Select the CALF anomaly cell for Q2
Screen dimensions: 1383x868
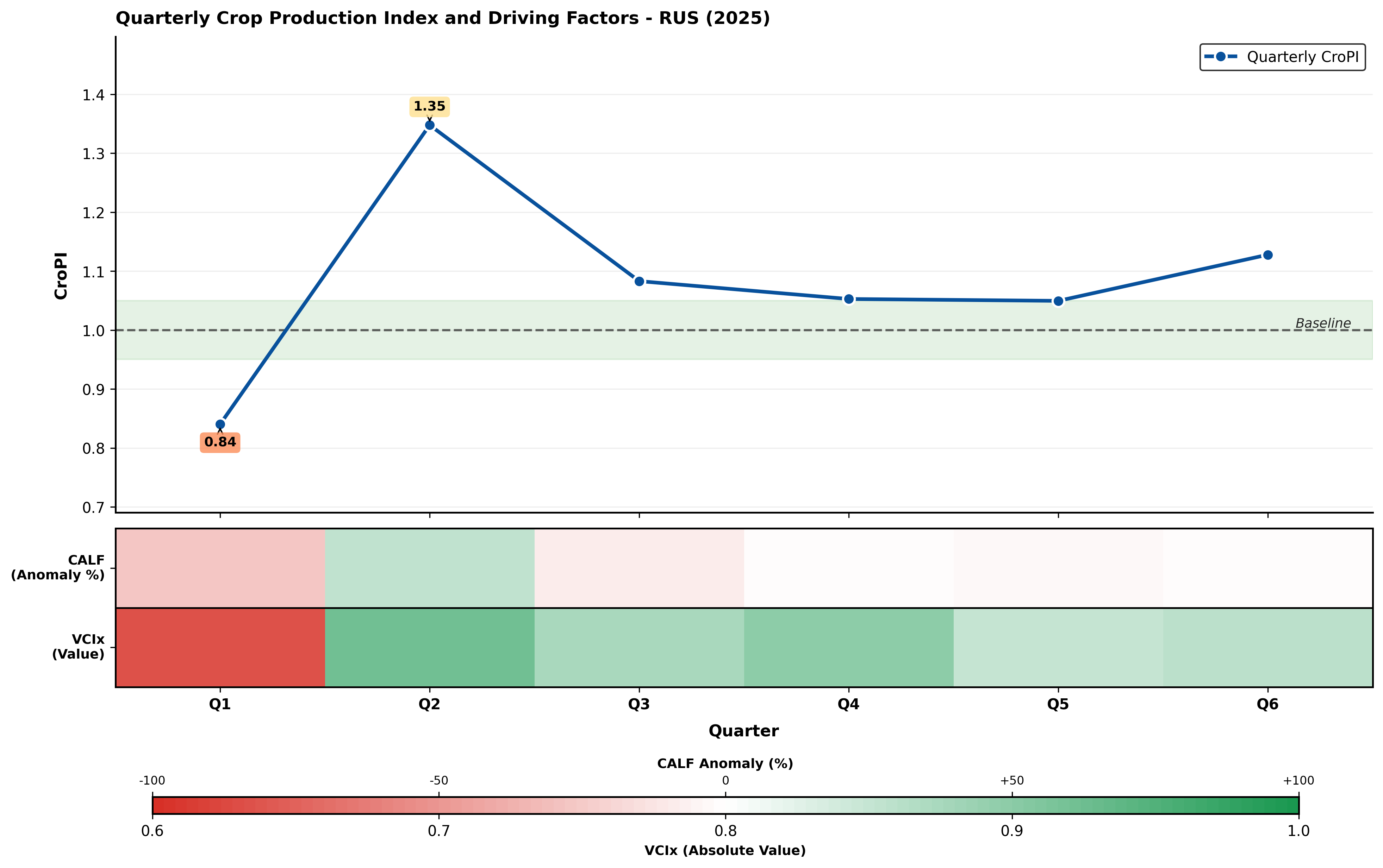[x=430, y=568]
